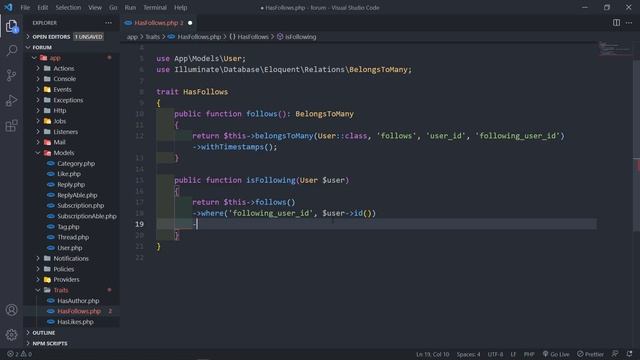Click the notifications bell icon
The height and width of the screenshot is (360, 640).
tap(629, 354)
